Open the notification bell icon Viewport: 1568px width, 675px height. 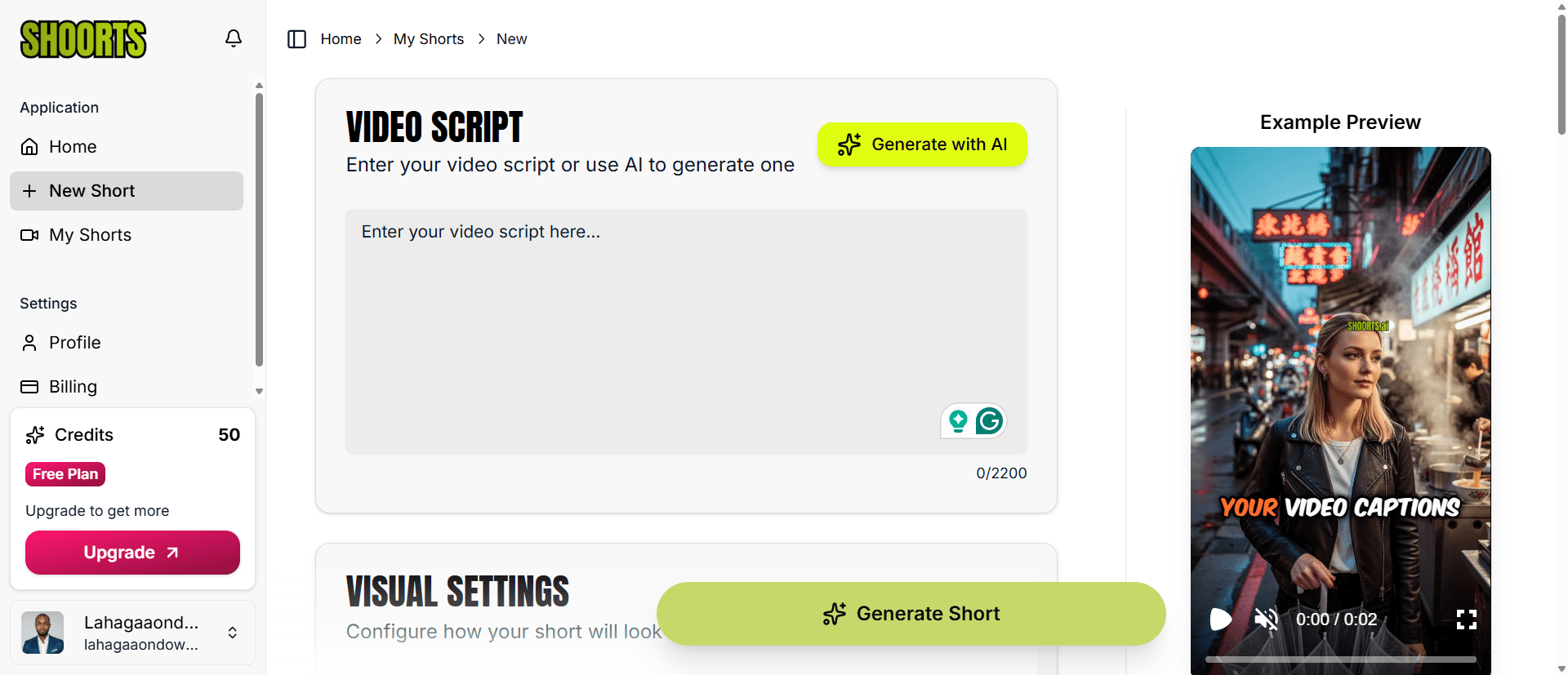tap(233, 38)
